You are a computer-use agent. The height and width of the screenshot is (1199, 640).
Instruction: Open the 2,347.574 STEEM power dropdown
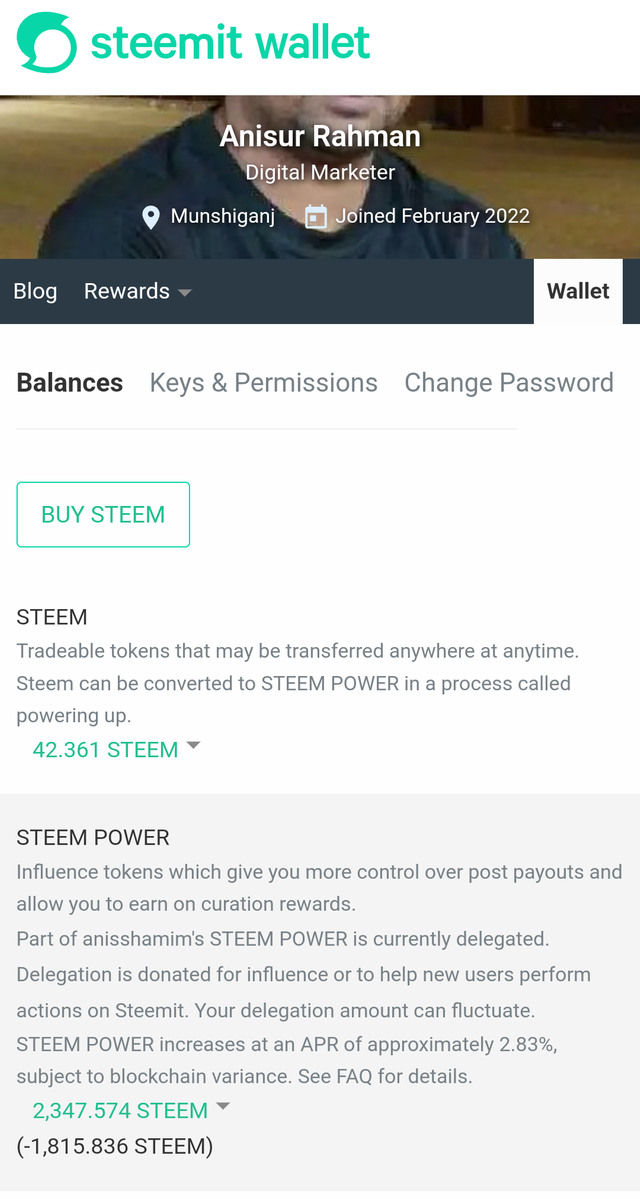tap(120, 1111)
